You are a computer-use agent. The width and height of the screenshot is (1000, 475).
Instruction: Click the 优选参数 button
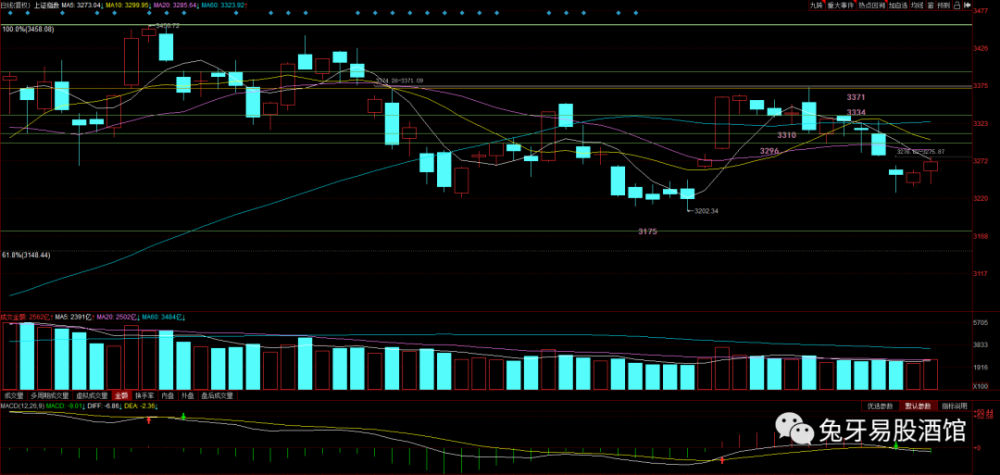click(879, 406)
